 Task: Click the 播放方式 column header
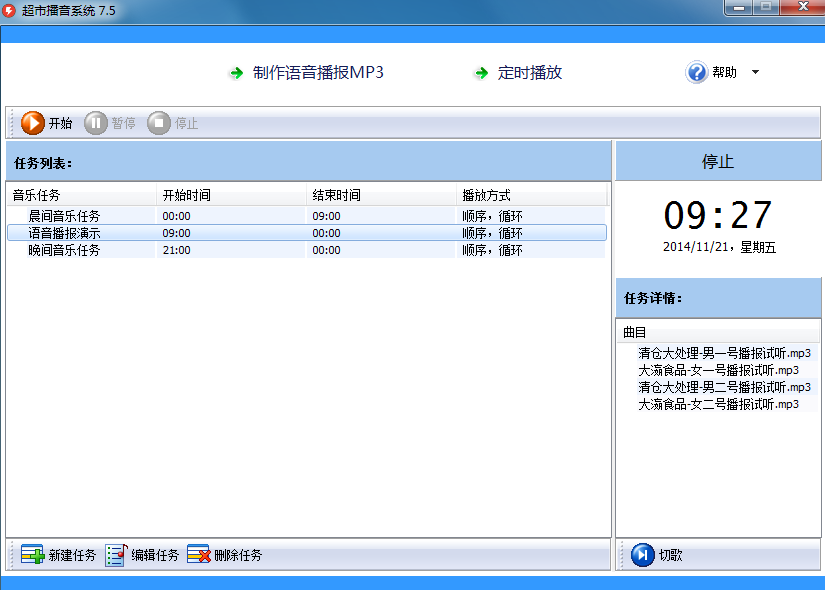coord(531,195)
